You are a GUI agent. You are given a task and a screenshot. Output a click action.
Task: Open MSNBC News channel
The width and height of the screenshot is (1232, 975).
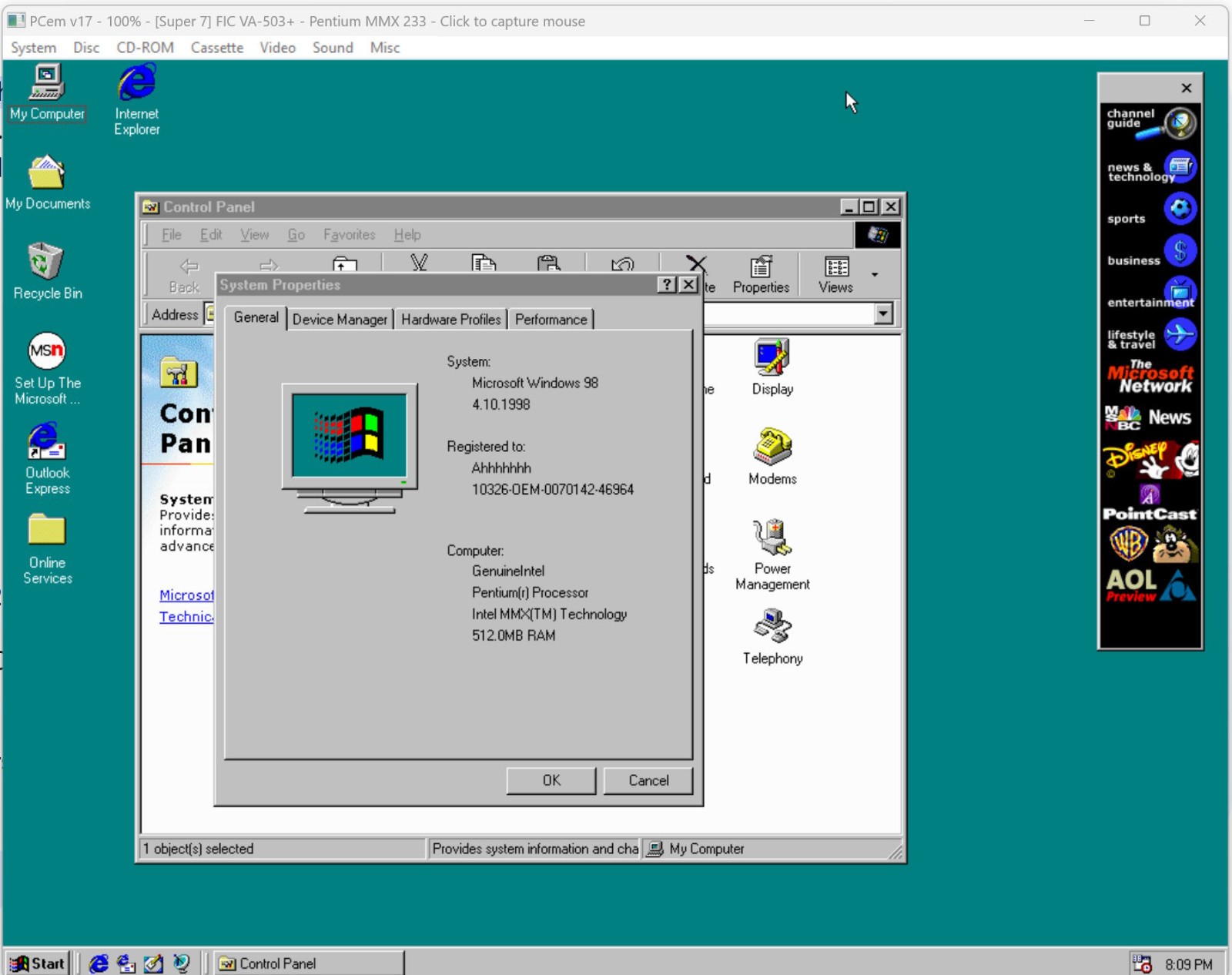[x=1150, y=418]
